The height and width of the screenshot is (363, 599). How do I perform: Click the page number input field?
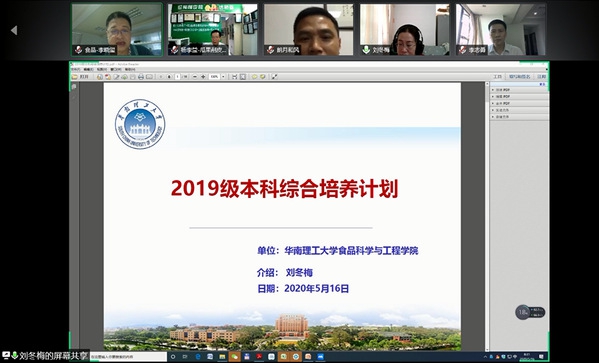click(x=177, y=77)
